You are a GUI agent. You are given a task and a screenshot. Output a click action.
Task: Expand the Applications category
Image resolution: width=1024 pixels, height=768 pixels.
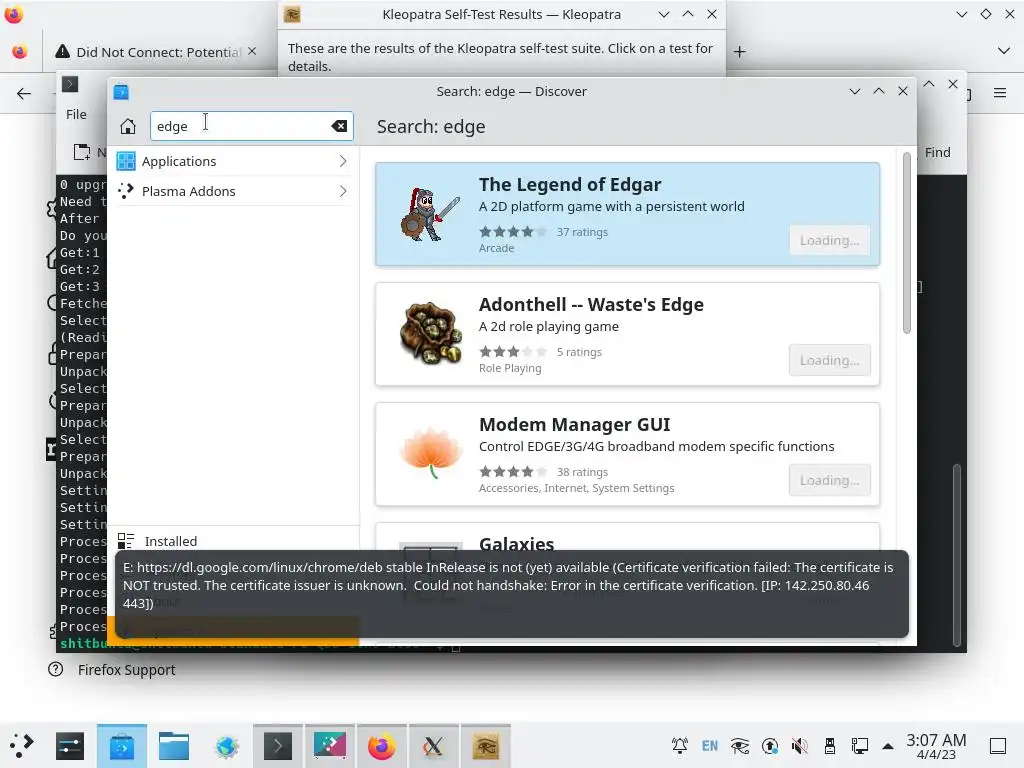[x=233, y=161]
